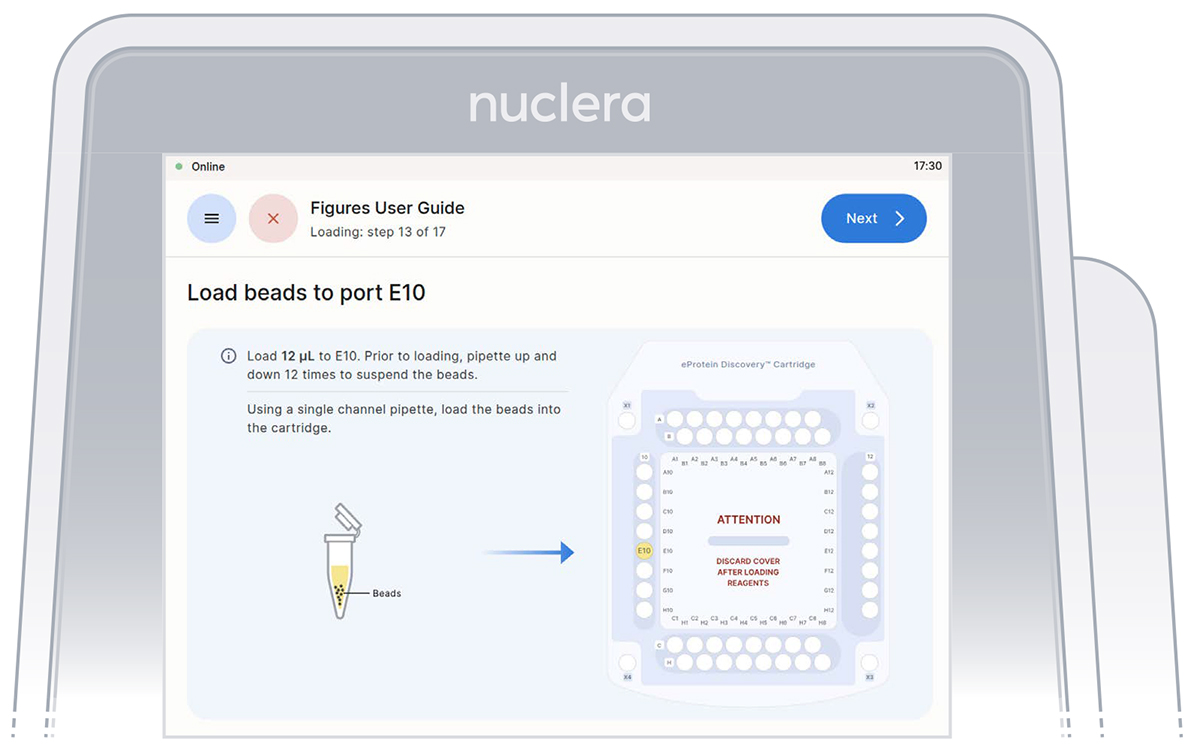The height and width of the screenshot is (755, 1200).
Task: Click the blue arrow pointing to cartridge
Action: point(529,552)
